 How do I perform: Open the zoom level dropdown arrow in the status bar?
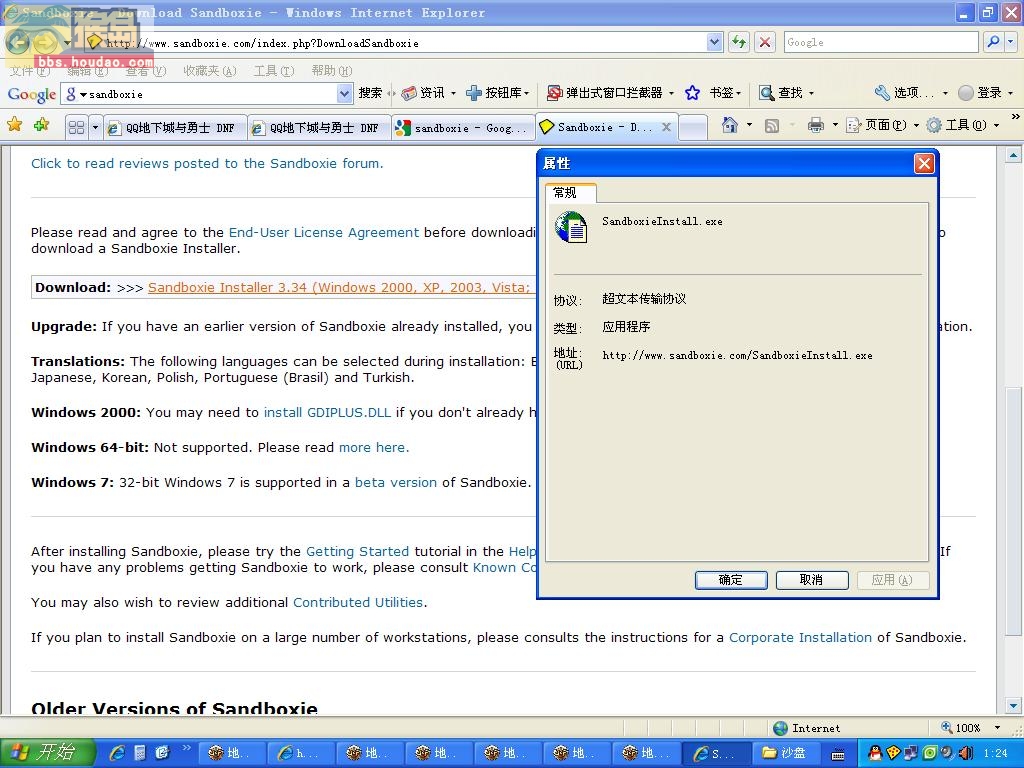[x=997, y=728]
